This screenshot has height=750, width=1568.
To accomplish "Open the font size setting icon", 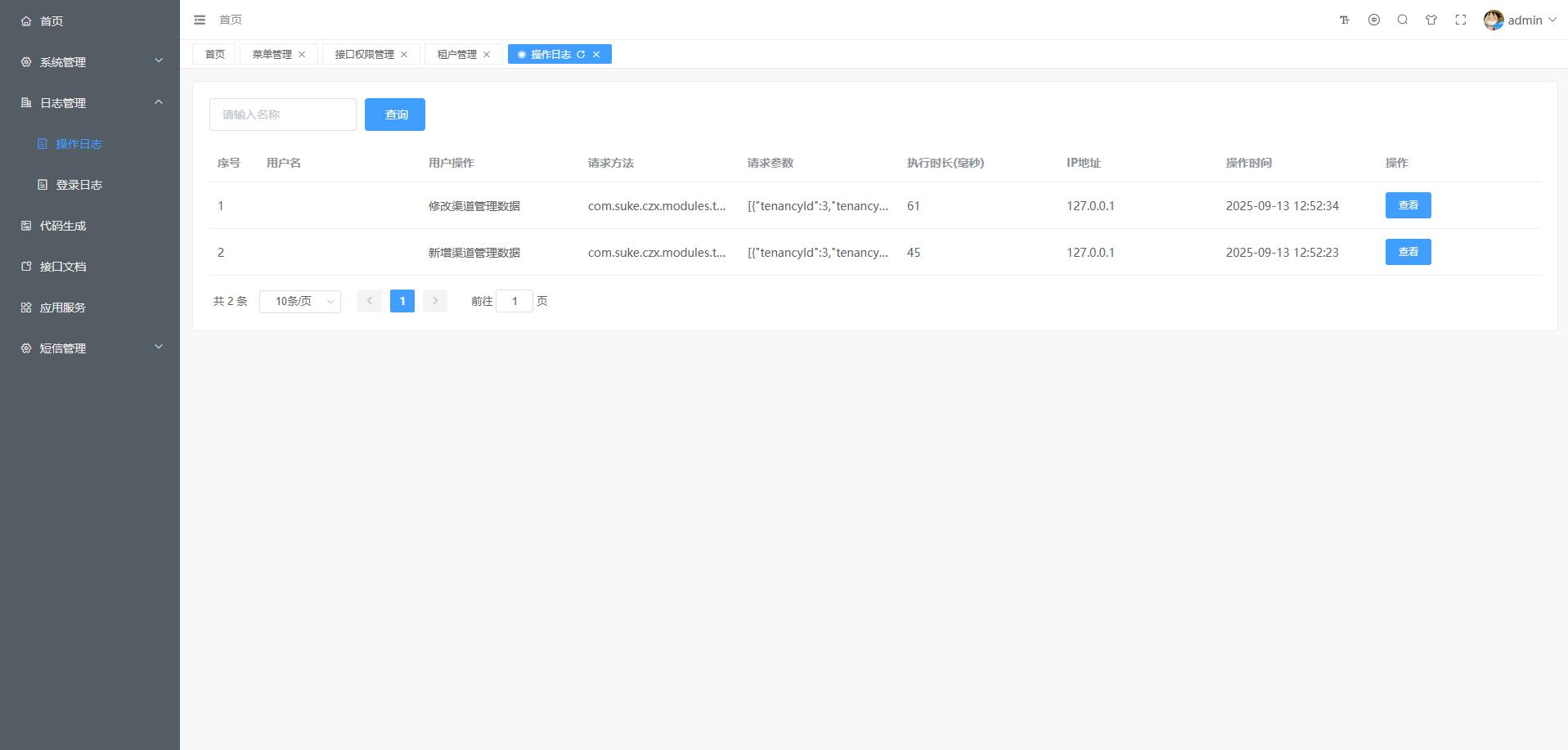I will [x=1345, y=20].
